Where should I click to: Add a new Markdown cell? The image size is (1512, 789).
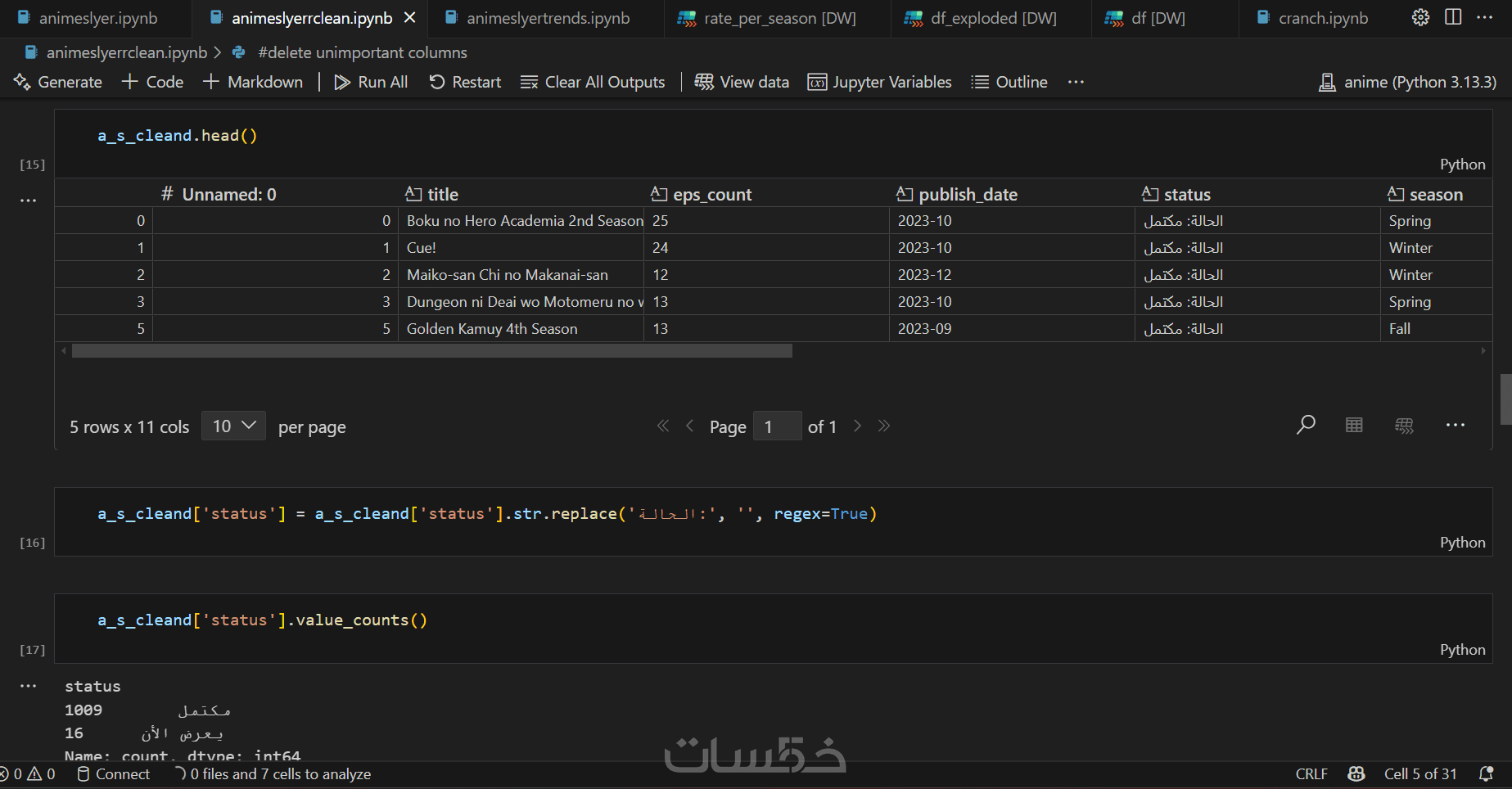pyautogui.click(x=253, y=82)
